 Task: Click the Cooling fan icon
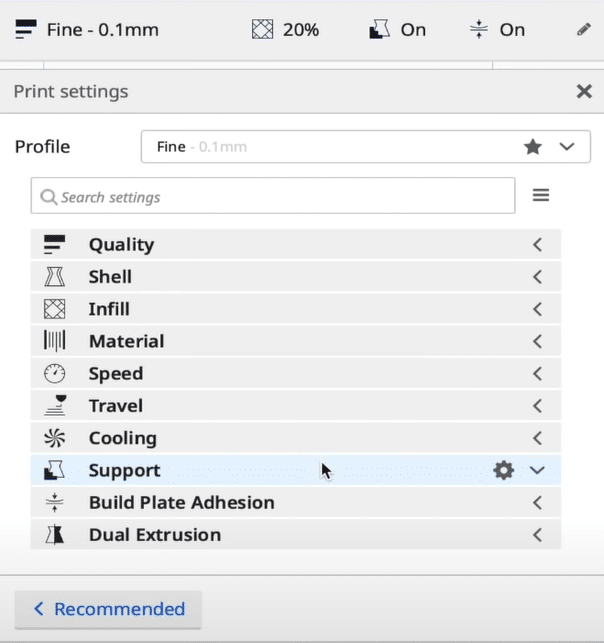pyautogui.click(x=54, y=438)
